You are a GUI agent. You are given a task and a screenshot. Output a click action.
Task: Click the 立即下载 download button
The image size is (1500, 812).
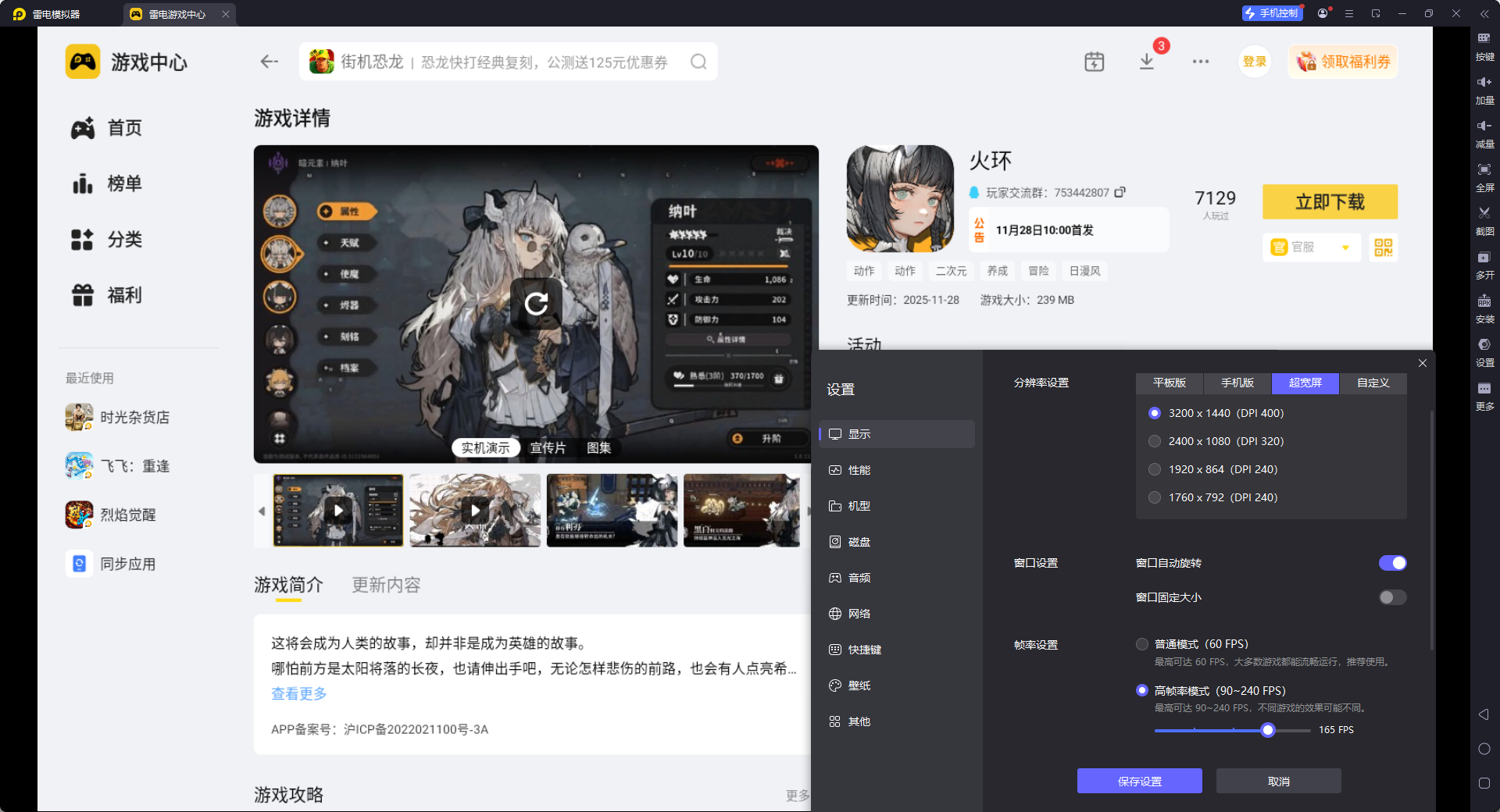coord(1329,201)
